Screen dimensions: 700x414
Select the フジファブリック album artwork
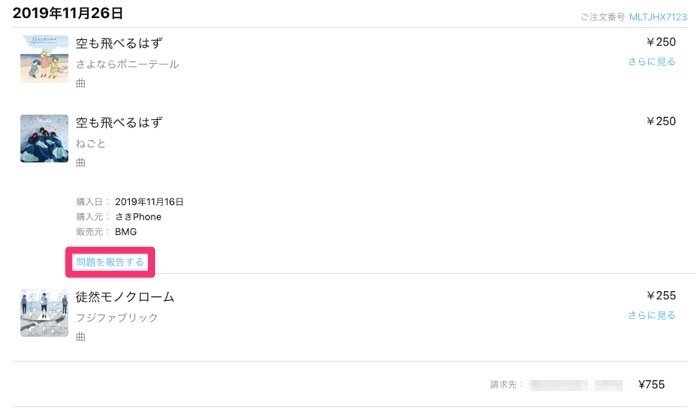point(44,313)
